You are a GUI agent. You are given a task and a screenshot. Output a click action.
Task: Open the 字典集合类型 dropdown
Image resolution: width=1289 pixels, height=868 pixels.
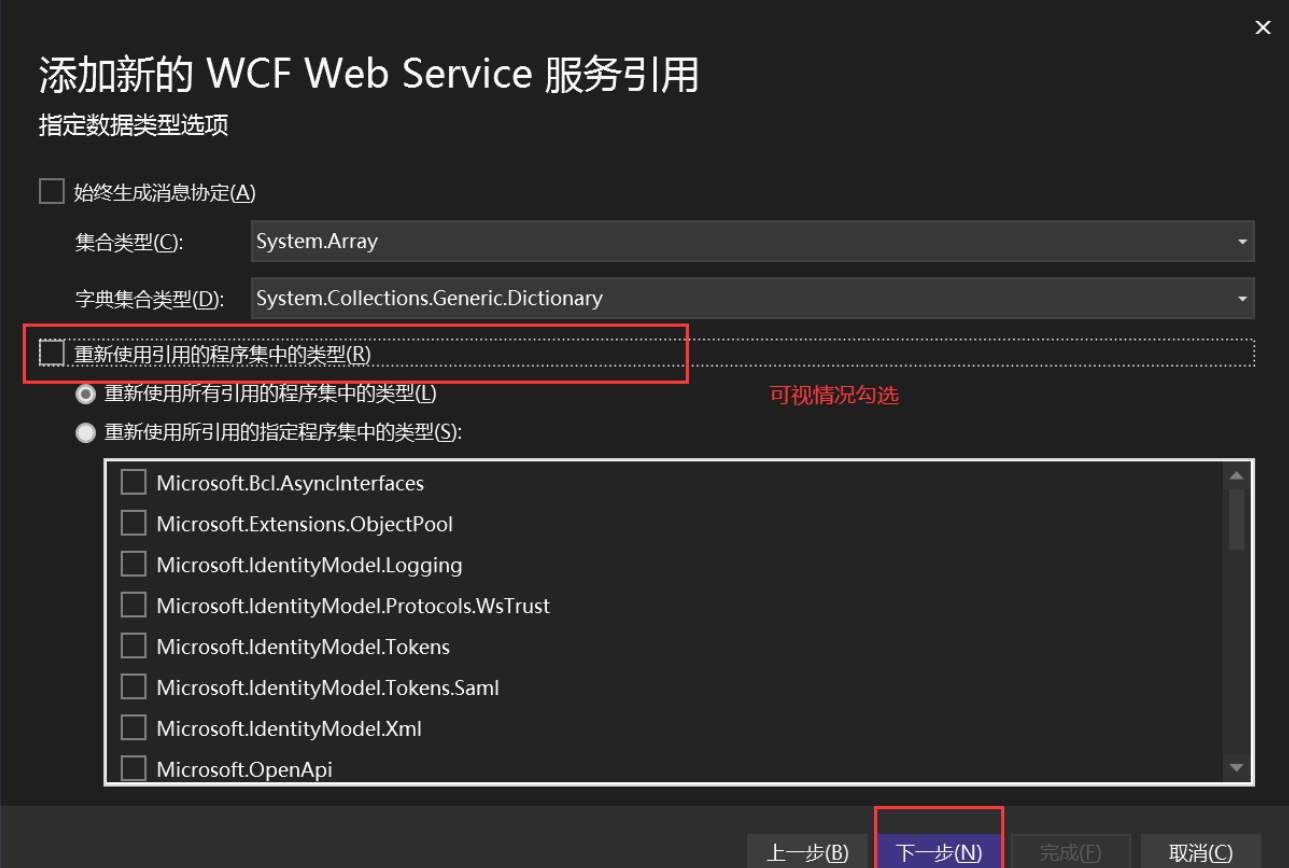click(x=1243, y=298)
